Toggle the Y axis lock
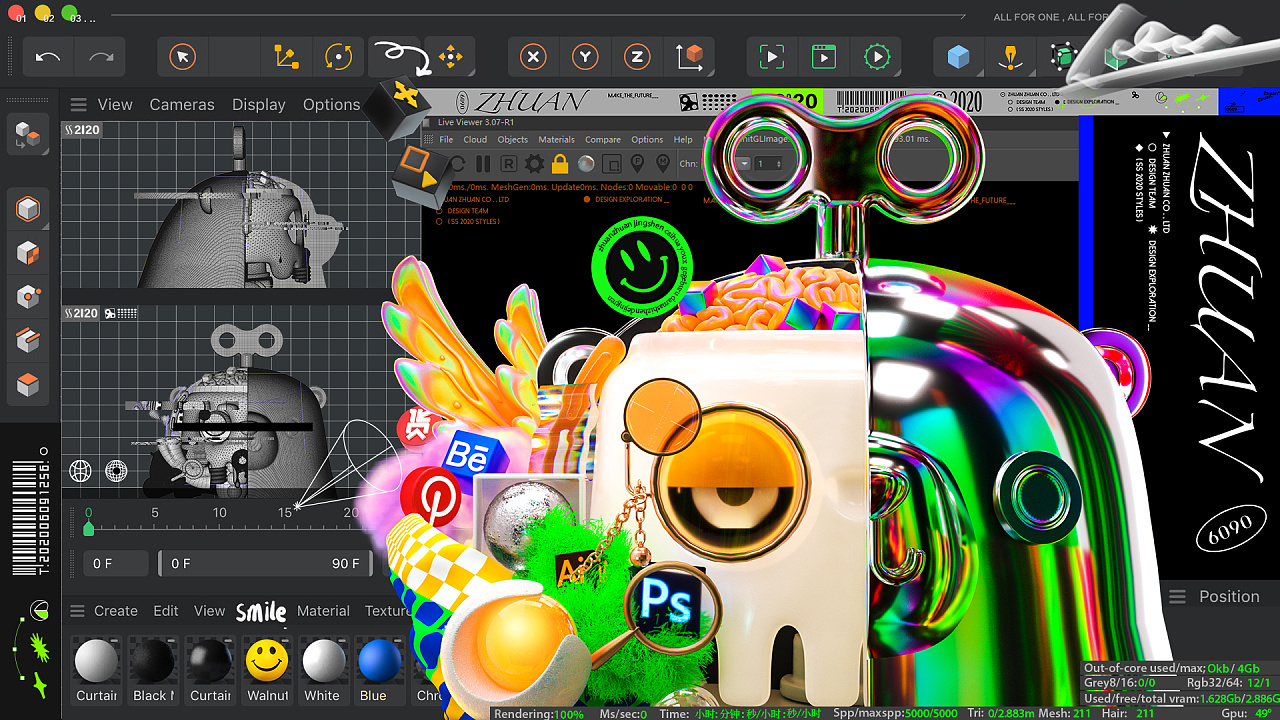 (586, 57)
